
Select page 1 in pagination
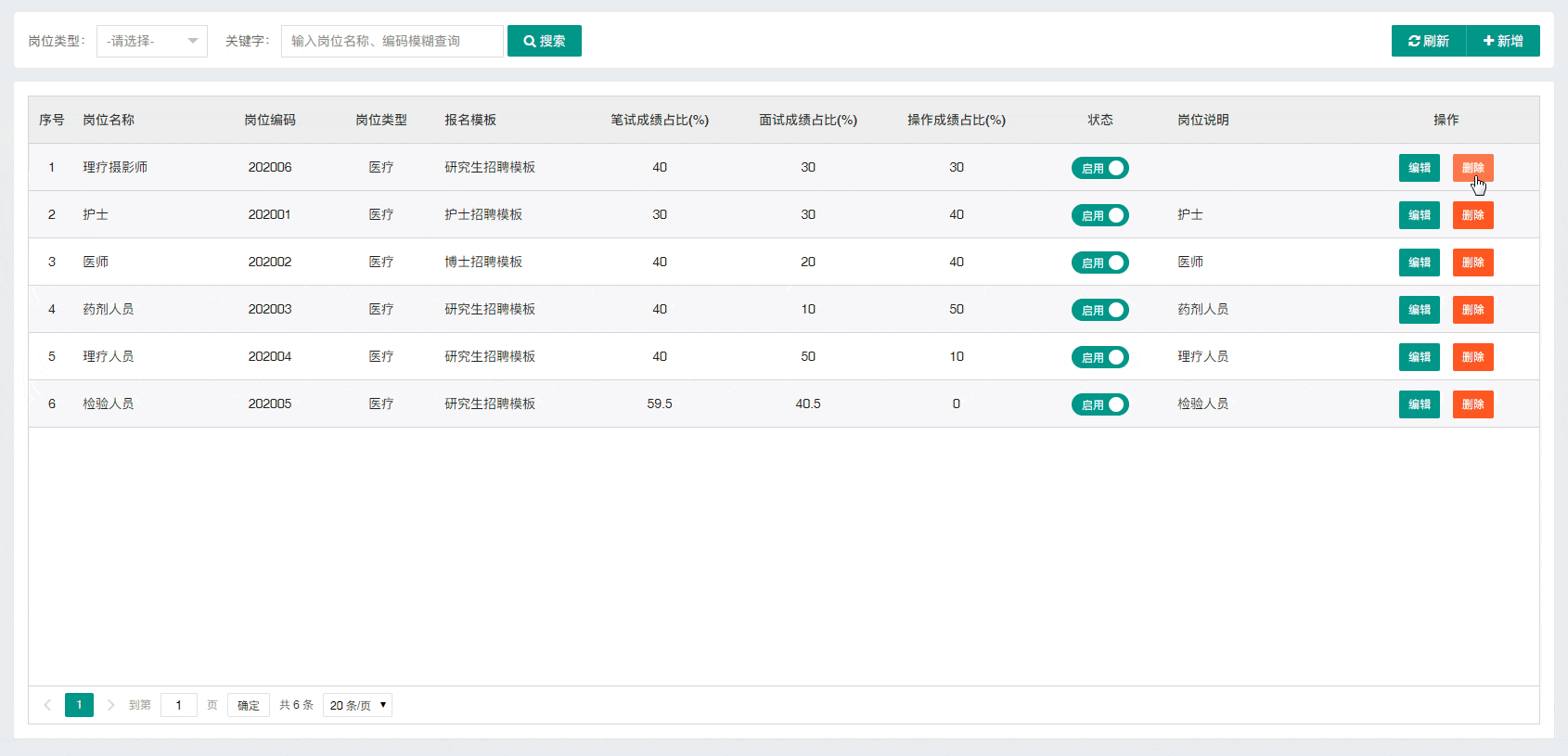pyautogui.click(x=79, y=705)
